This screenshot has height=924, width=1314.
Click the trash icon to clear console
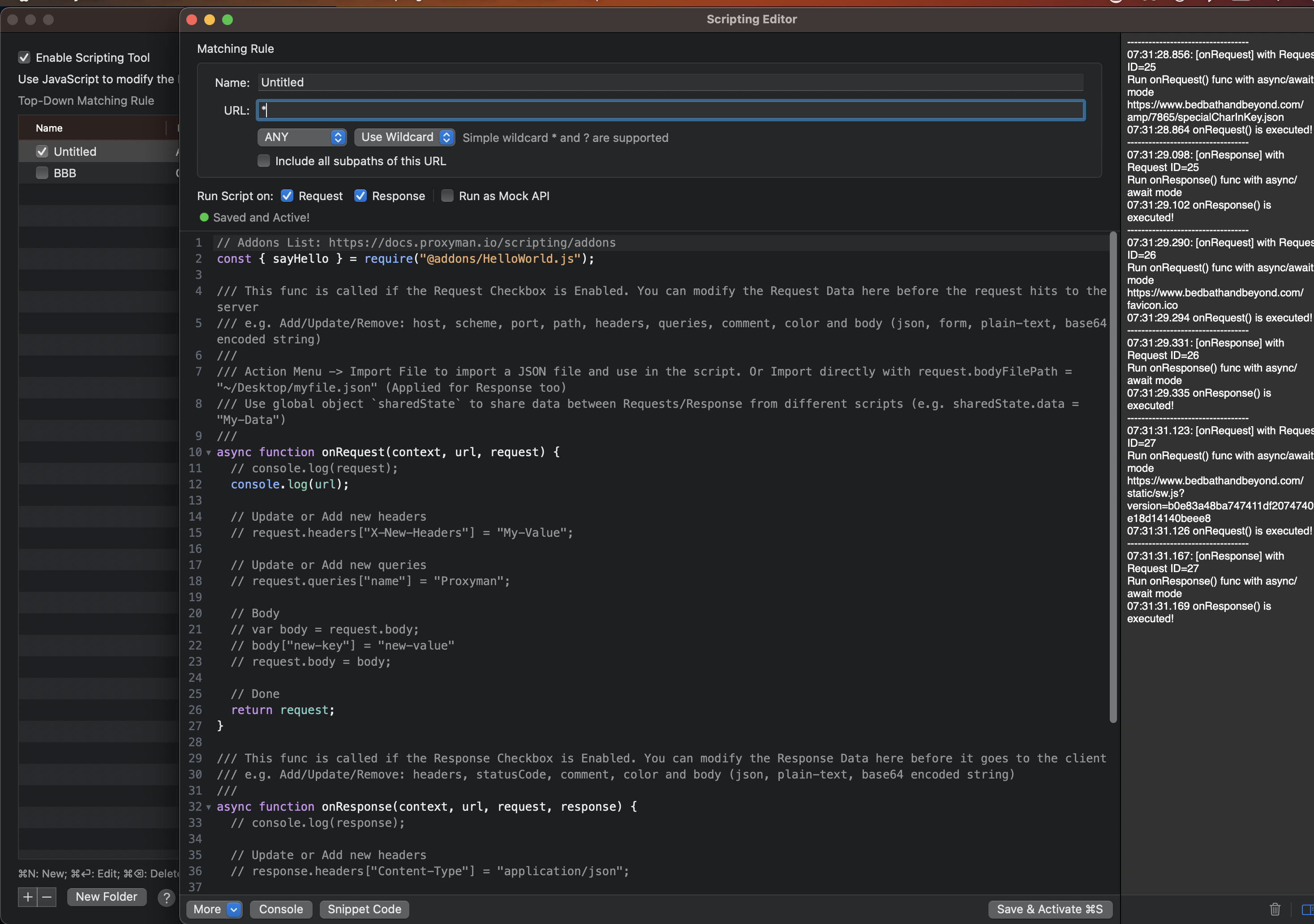pyautogui.click(x=1275, y=908)
